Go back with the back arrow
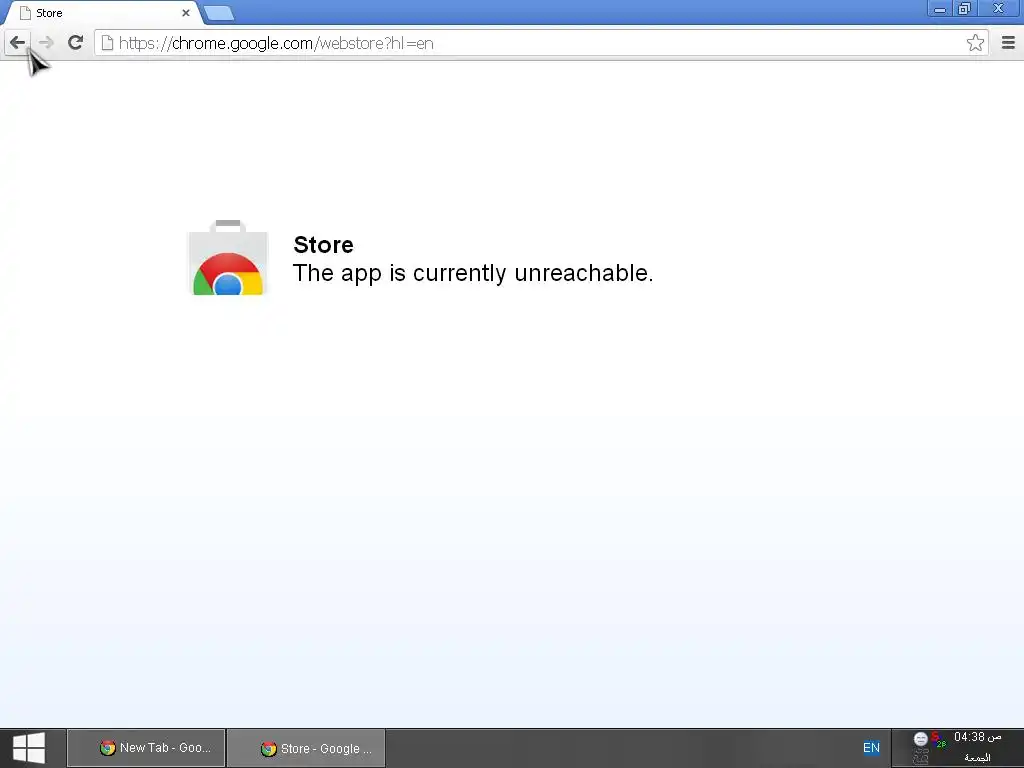 (x=18, y=43)
